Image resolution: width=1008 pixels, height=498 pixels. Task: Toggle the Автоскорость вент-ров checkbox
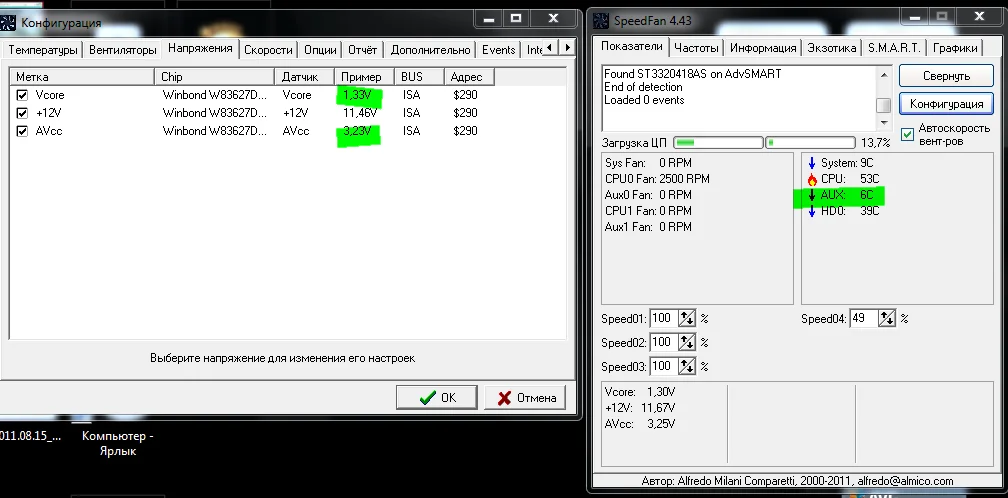907,134
